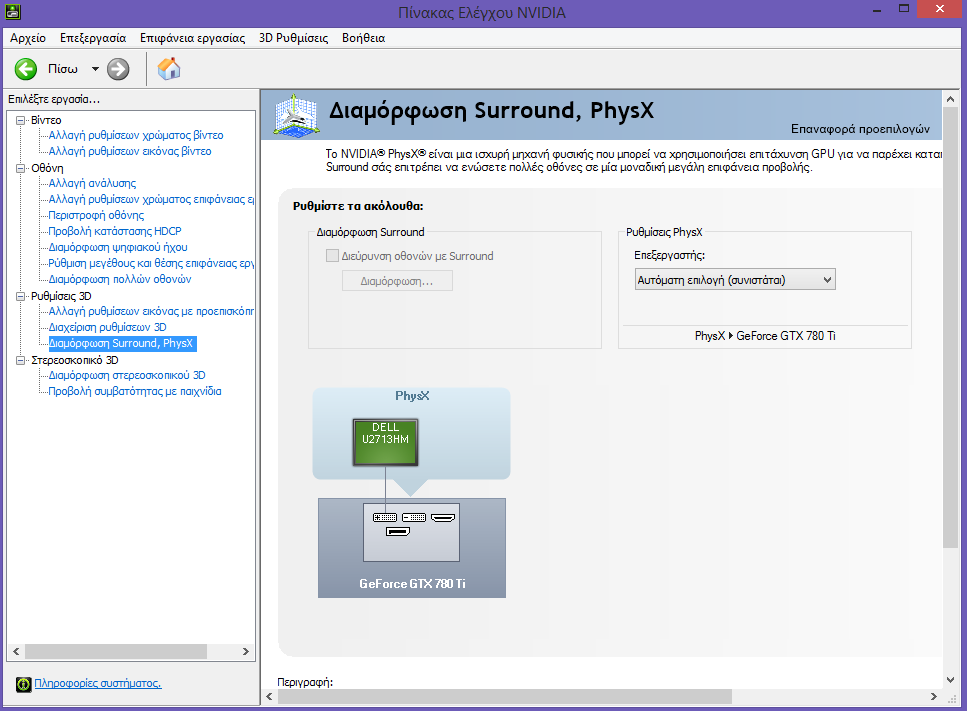Click the Βίντεο category label

(x=46, y=120)
